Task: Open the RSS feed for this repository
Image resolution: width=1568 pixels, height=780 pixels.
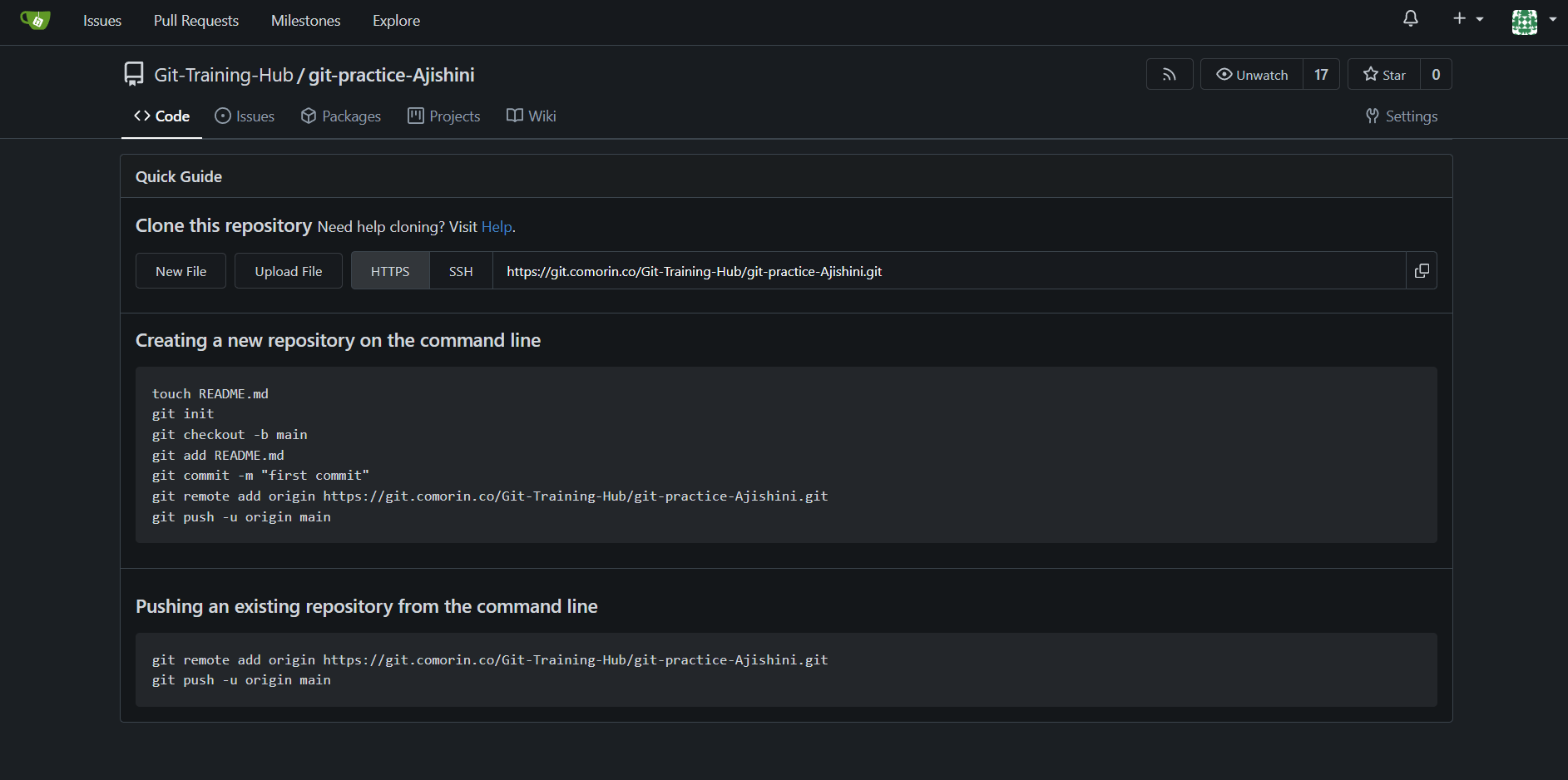Action: click(x=1170, y=74)
